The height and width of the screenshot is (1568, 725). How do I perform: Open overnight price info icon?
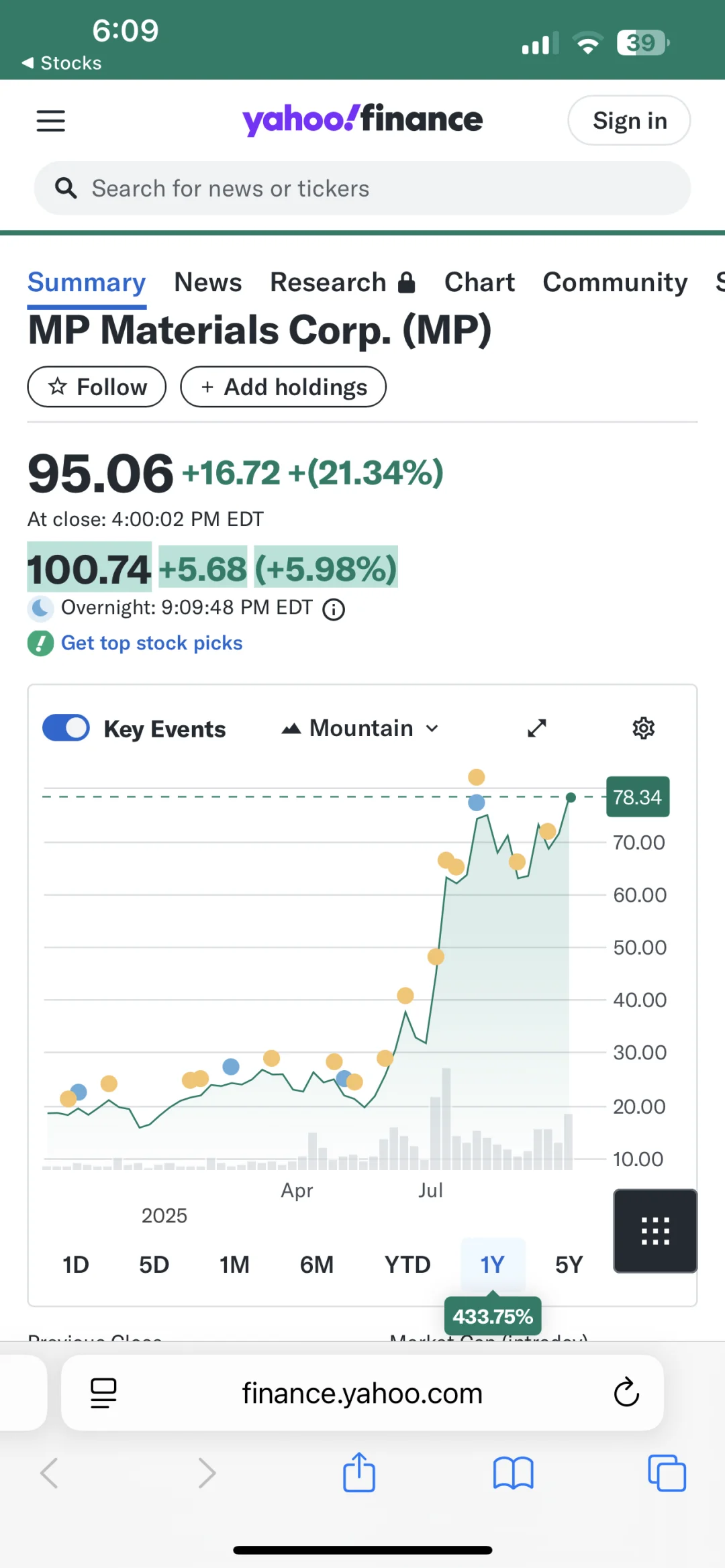pyautogui.click(x=334, y=609)
